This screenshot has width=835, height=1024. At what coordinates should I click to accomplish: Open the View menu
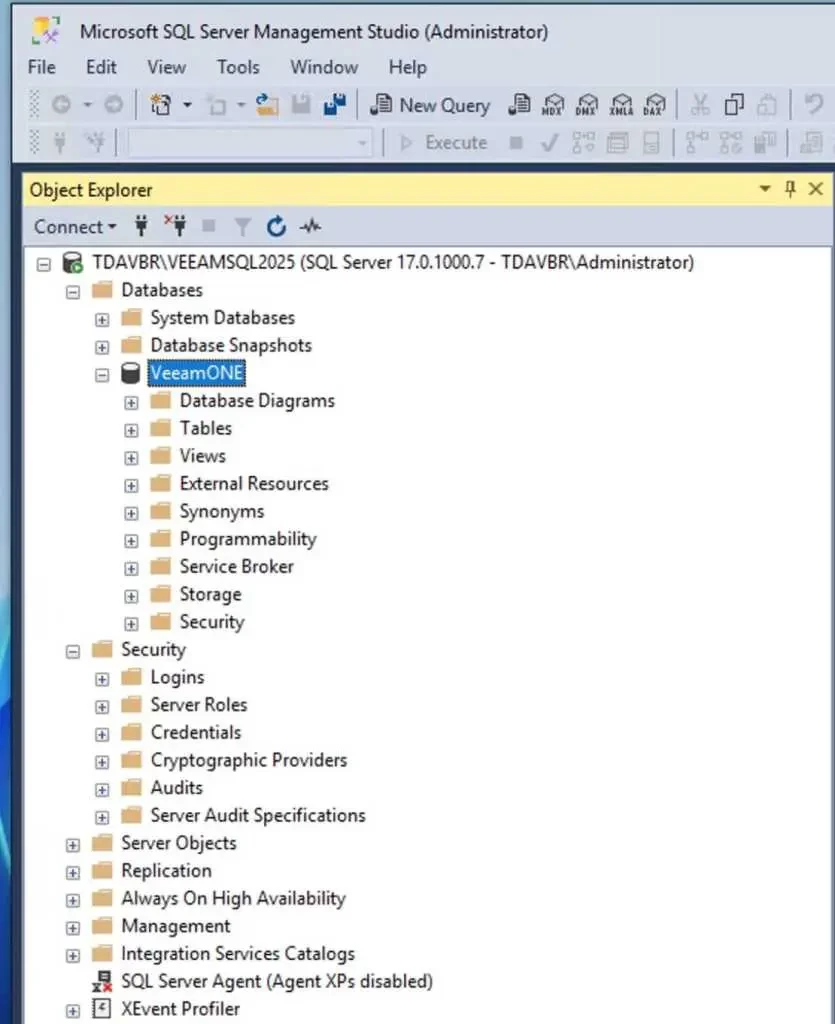point(166,67)
